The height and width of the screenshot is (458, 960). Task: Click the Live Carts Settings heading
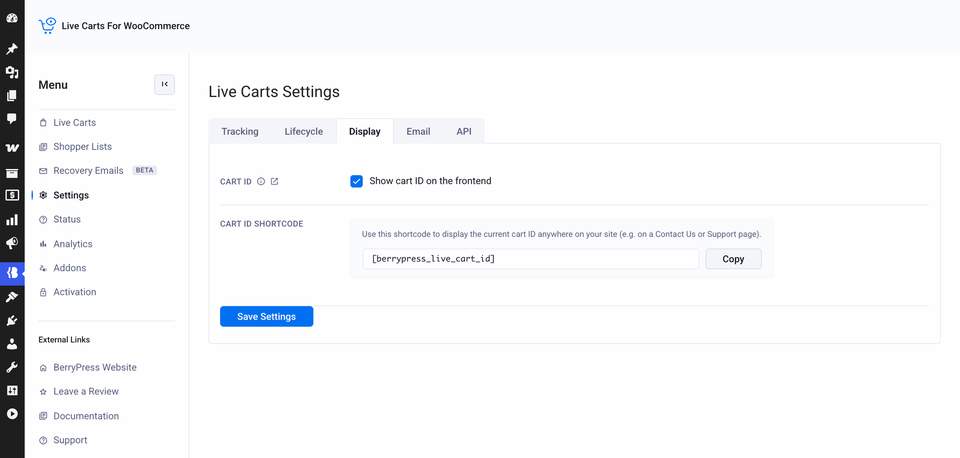[274, 92]
